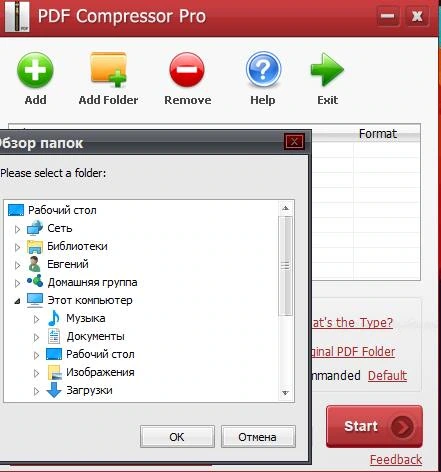The image size is (441, 472).
Task: Minimize the PDF Compressor Pro window
Action: pyautogui.click(x=387, y=16)
